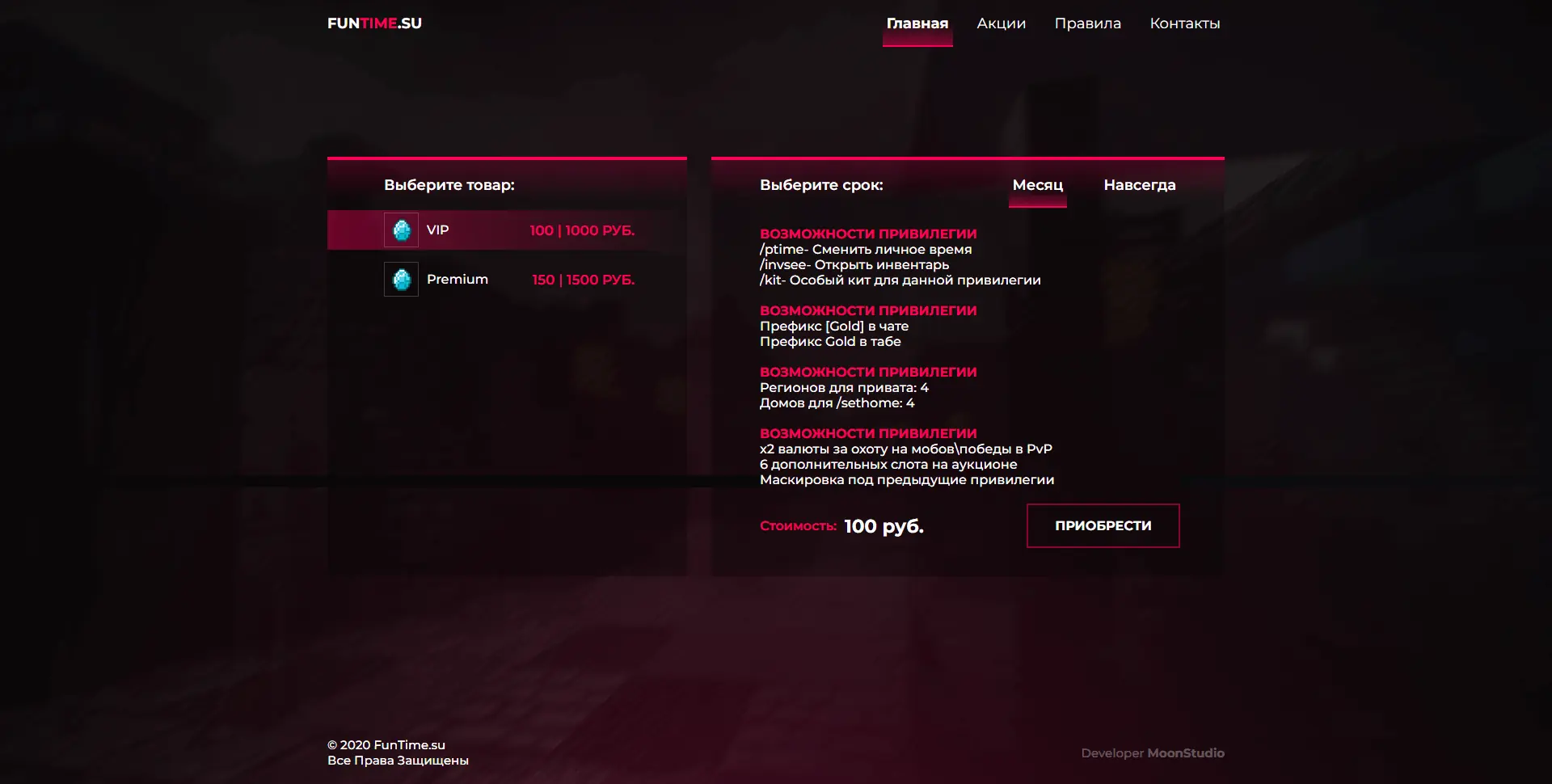This screenshot has height=784, width=1552.
Task: Click the VIP price 100 | 1000 РУБ.
Action: (x=582, y=230)
